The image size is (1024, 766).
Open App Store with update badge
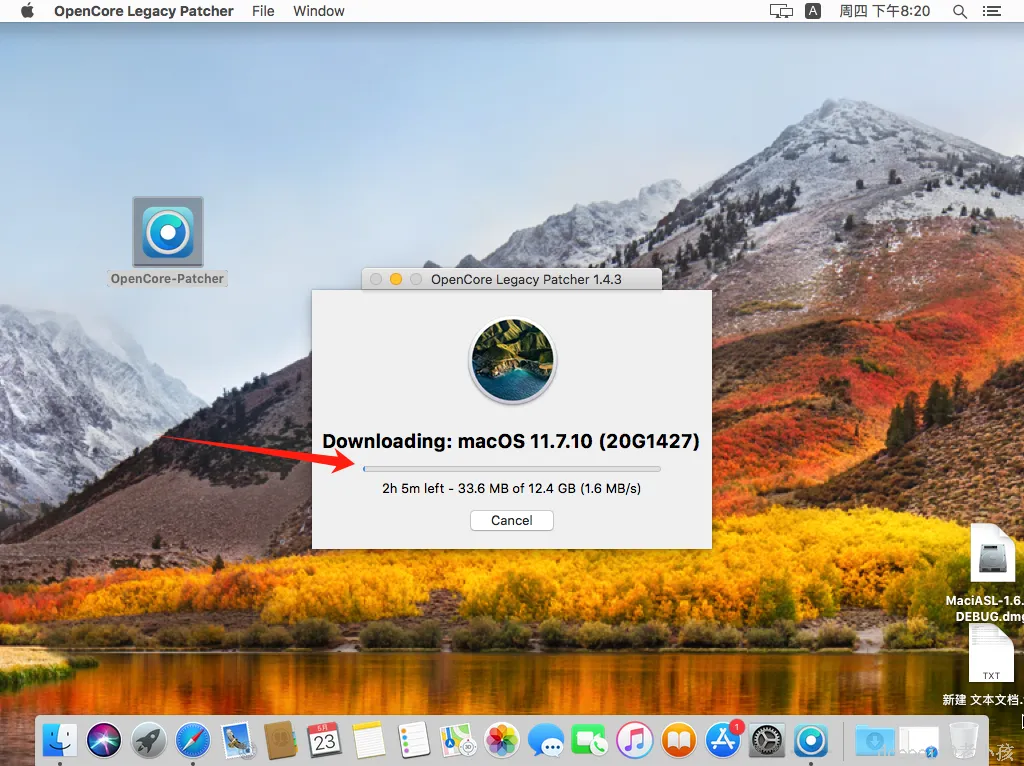tap(723, 741)
